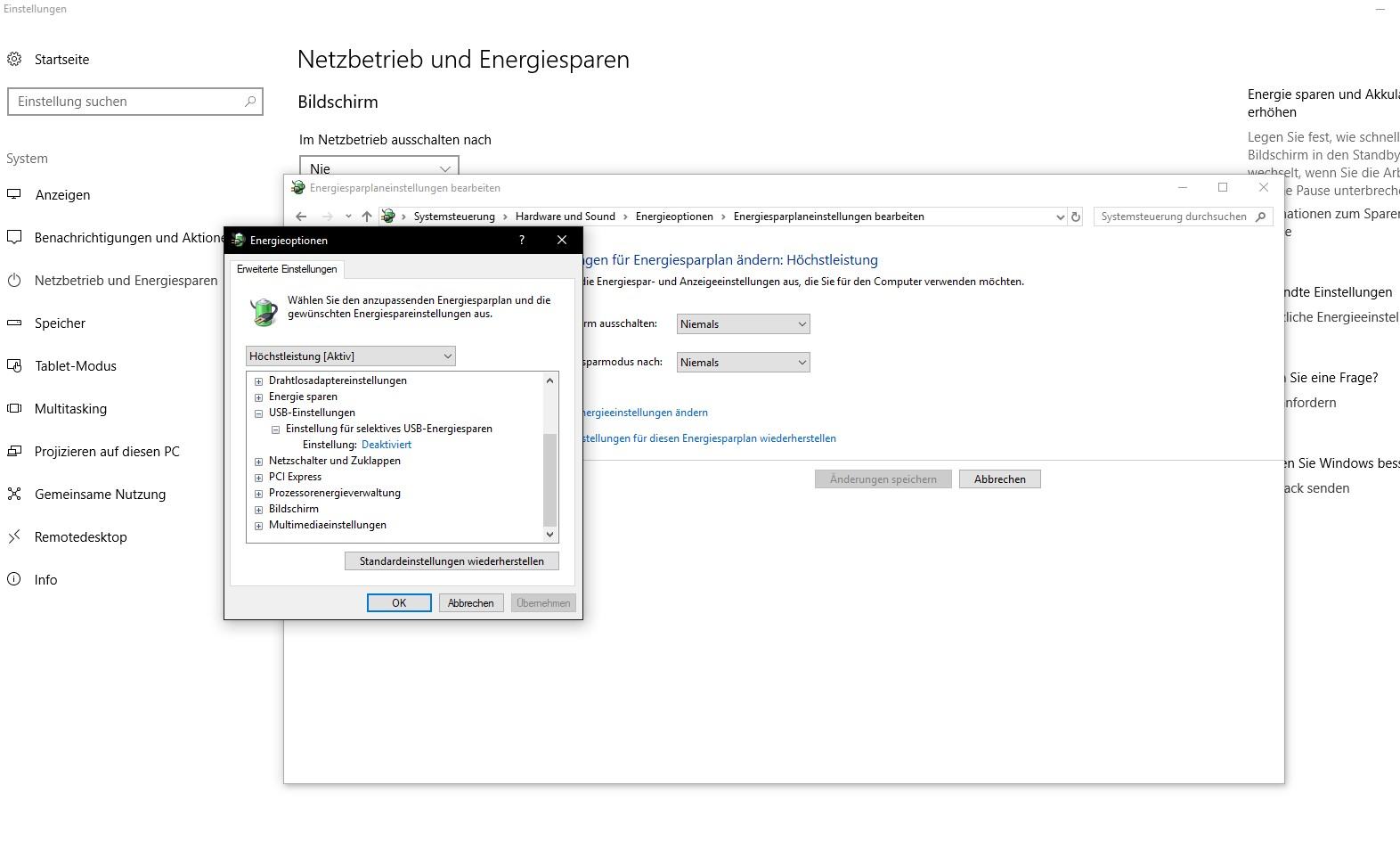Open the Bildschirm ausschalten Niemals dropdown
Viewport: 1400px width, 859px height.
tap(744, 324)
